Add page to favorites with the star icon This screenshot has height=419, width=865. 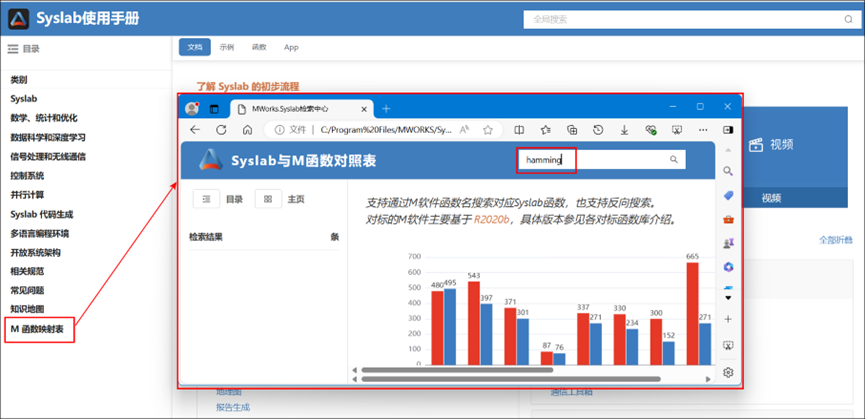[x=488, y=130]
